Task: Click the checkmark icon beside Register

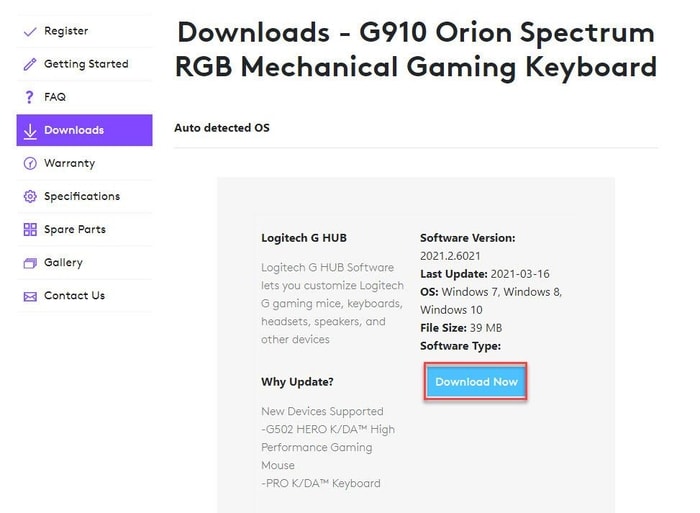Action: 30,32
